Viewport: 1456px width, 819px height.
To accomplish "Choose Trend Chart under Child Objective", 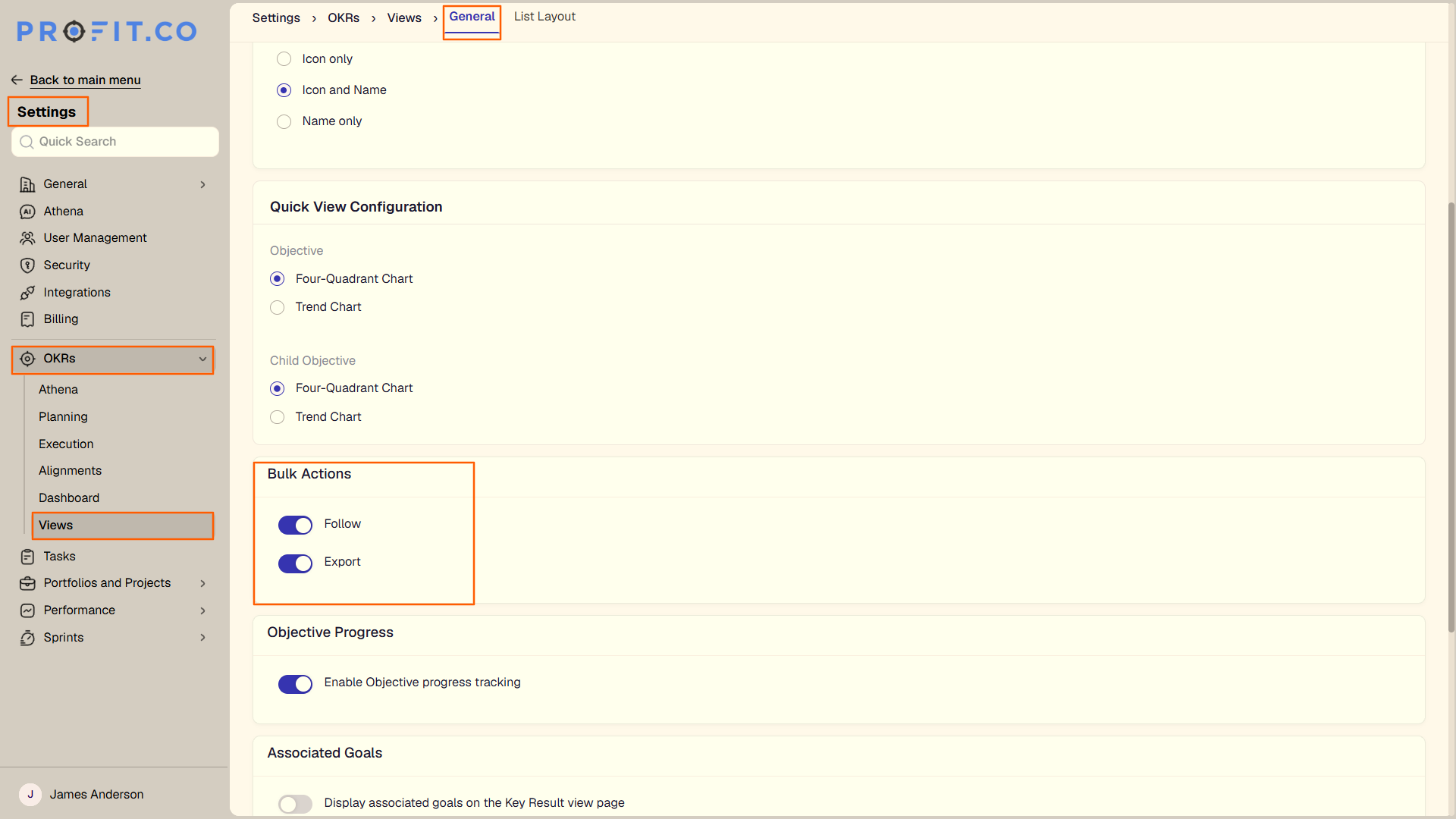I will coord(277,417).
